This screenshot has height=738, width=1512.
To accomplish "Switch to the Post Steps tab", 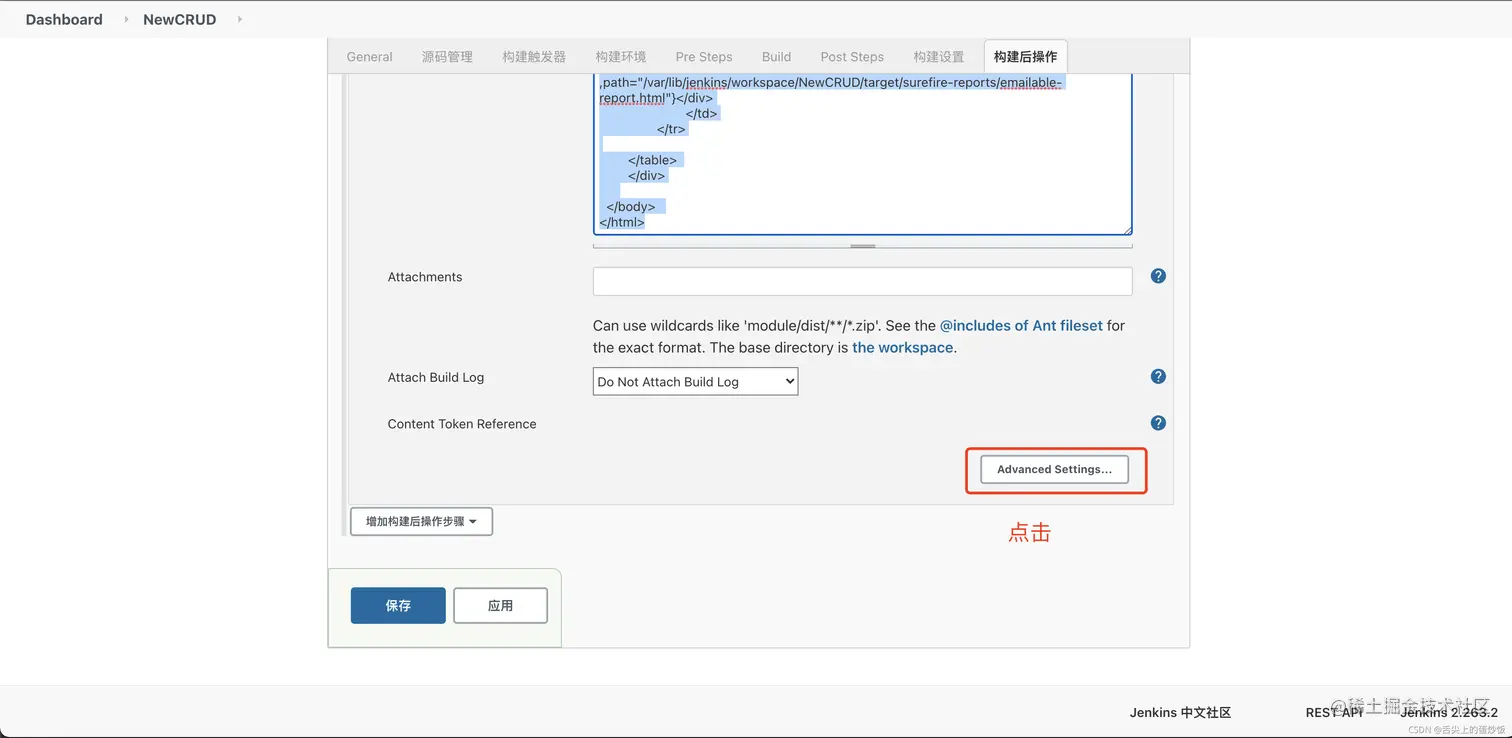I will pos(852,57).
